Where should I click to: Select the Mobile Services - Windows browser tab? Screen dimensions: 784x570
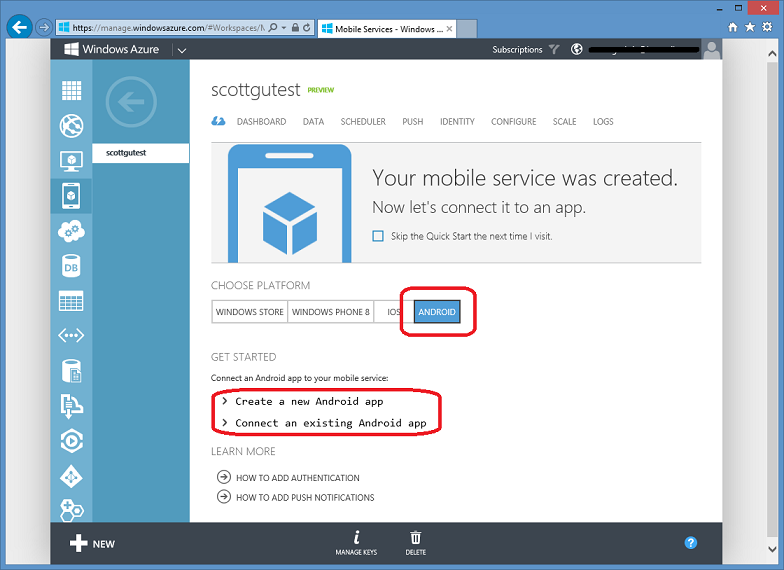coord(387,28)
